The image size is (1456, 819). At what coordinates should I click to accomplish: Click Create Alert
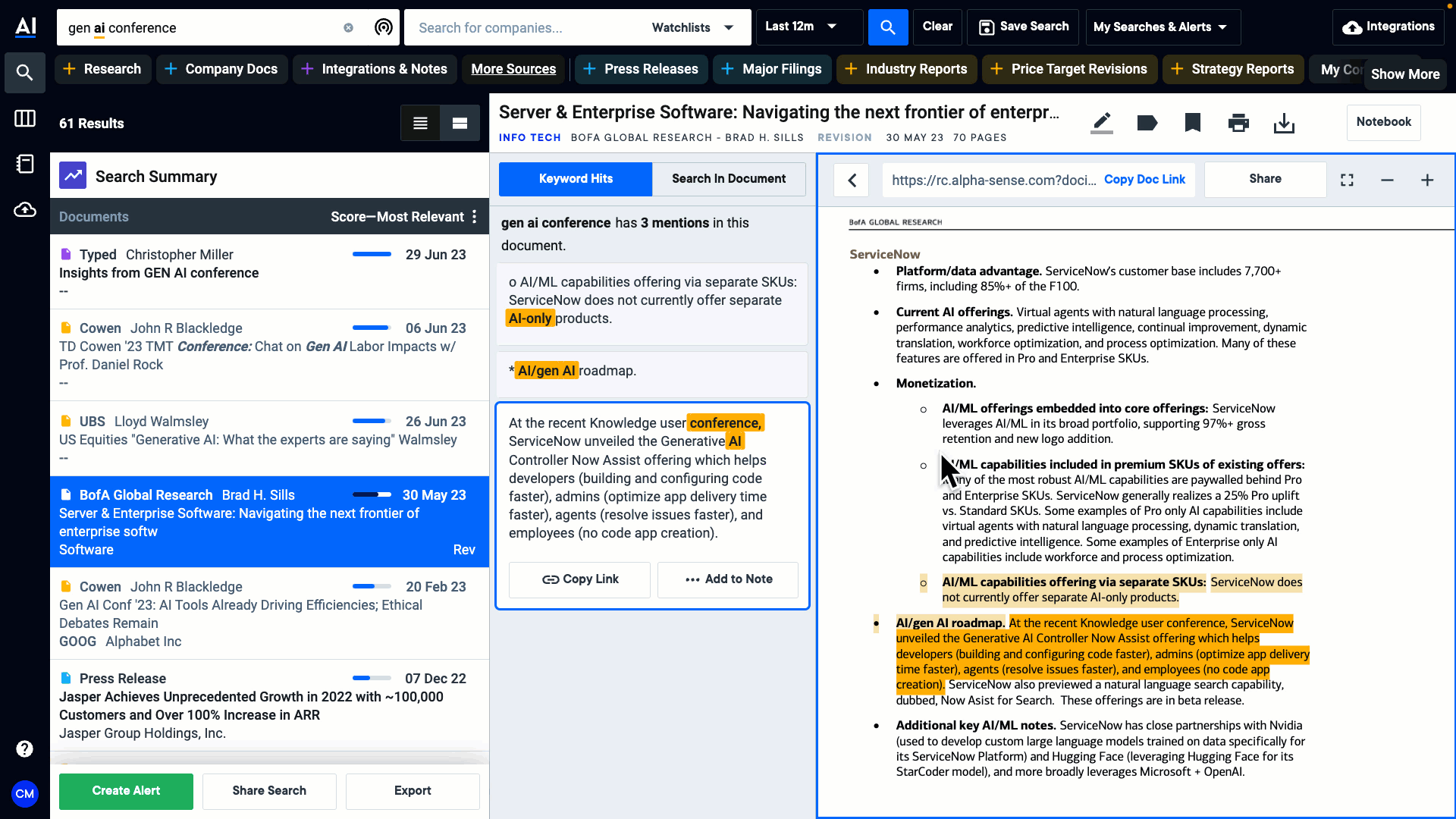(x=126, y=791)
